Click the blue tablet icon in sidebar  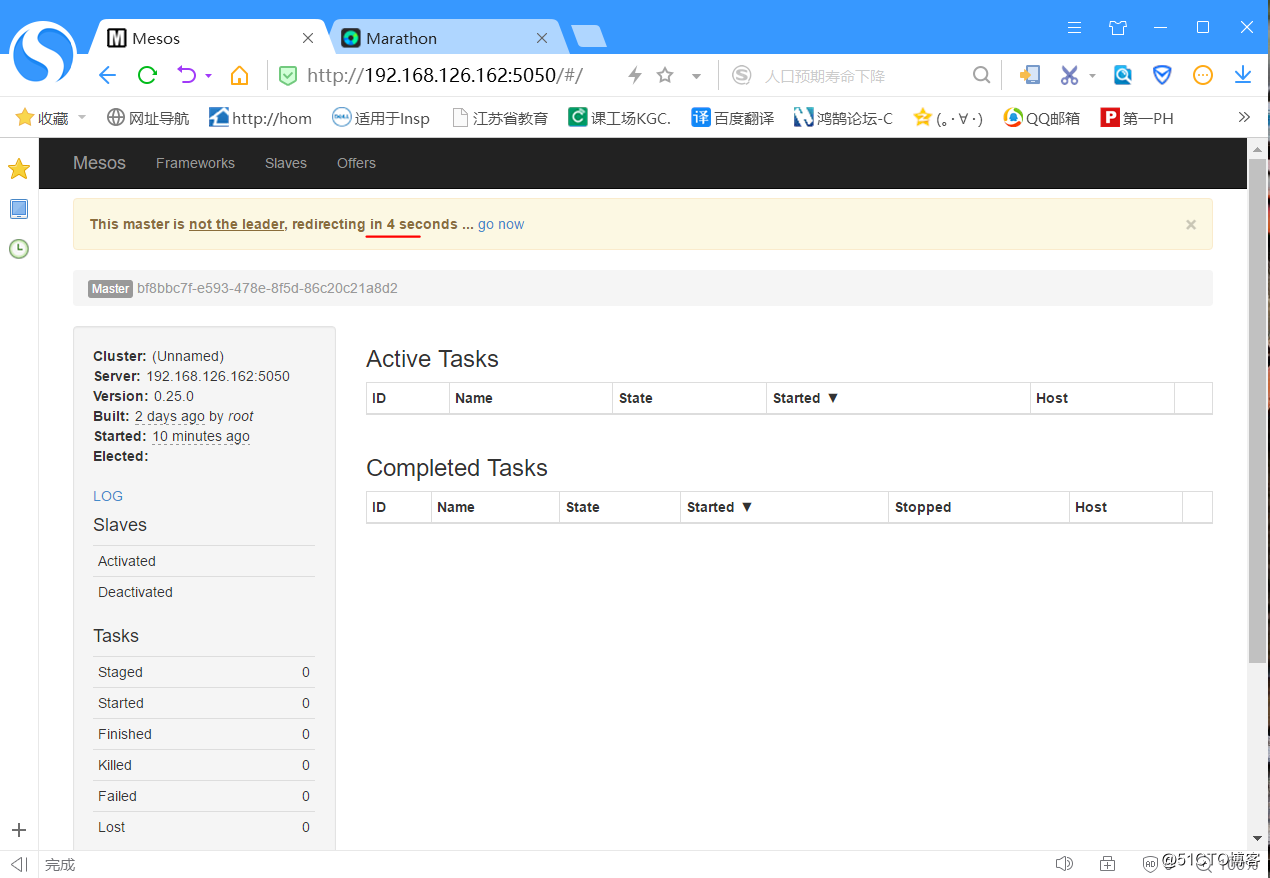19,209
